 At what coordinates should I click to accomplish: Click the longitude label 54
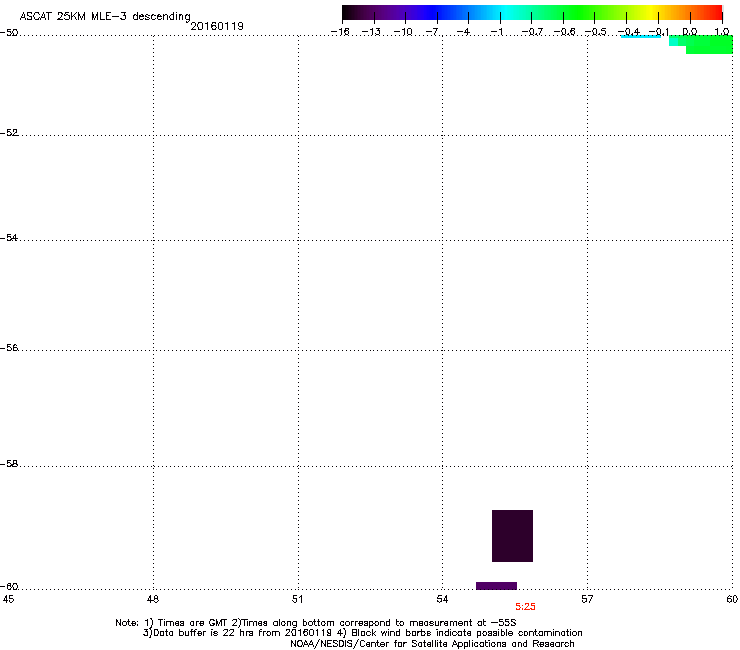(x=442, y=599)
